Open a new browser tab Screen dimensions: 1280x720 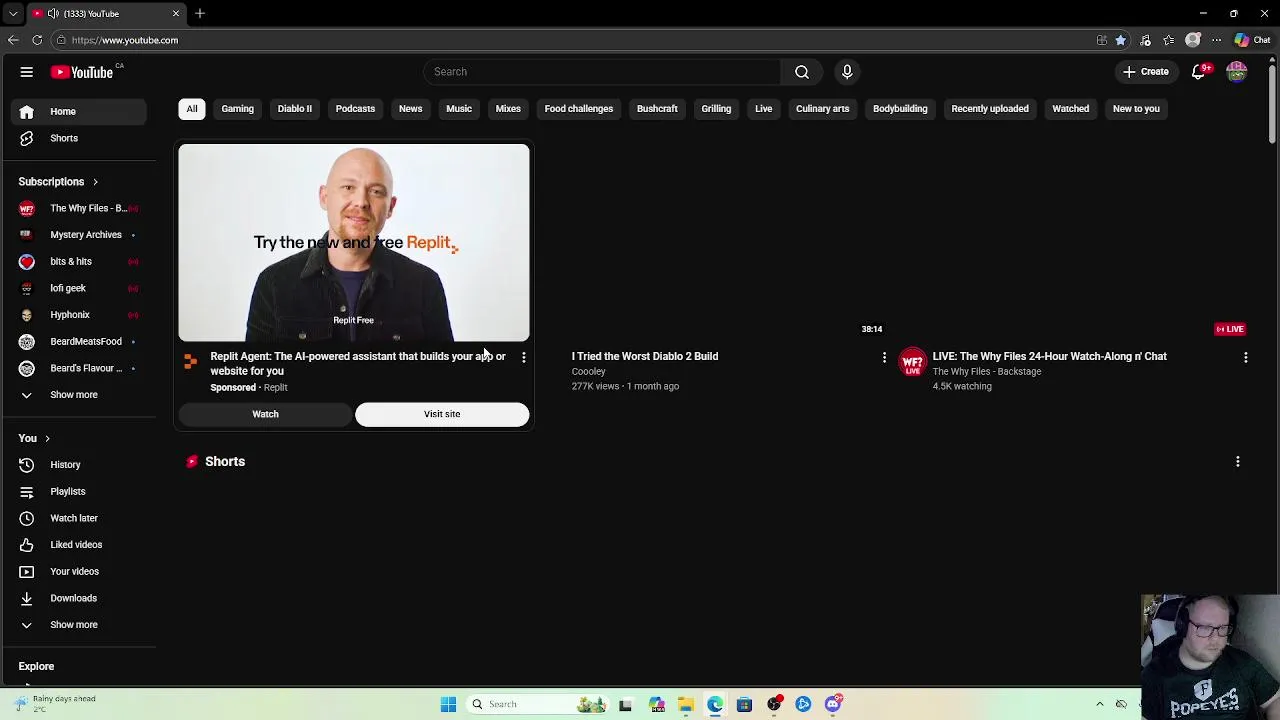pyautogui.click(x=200, y=14)
